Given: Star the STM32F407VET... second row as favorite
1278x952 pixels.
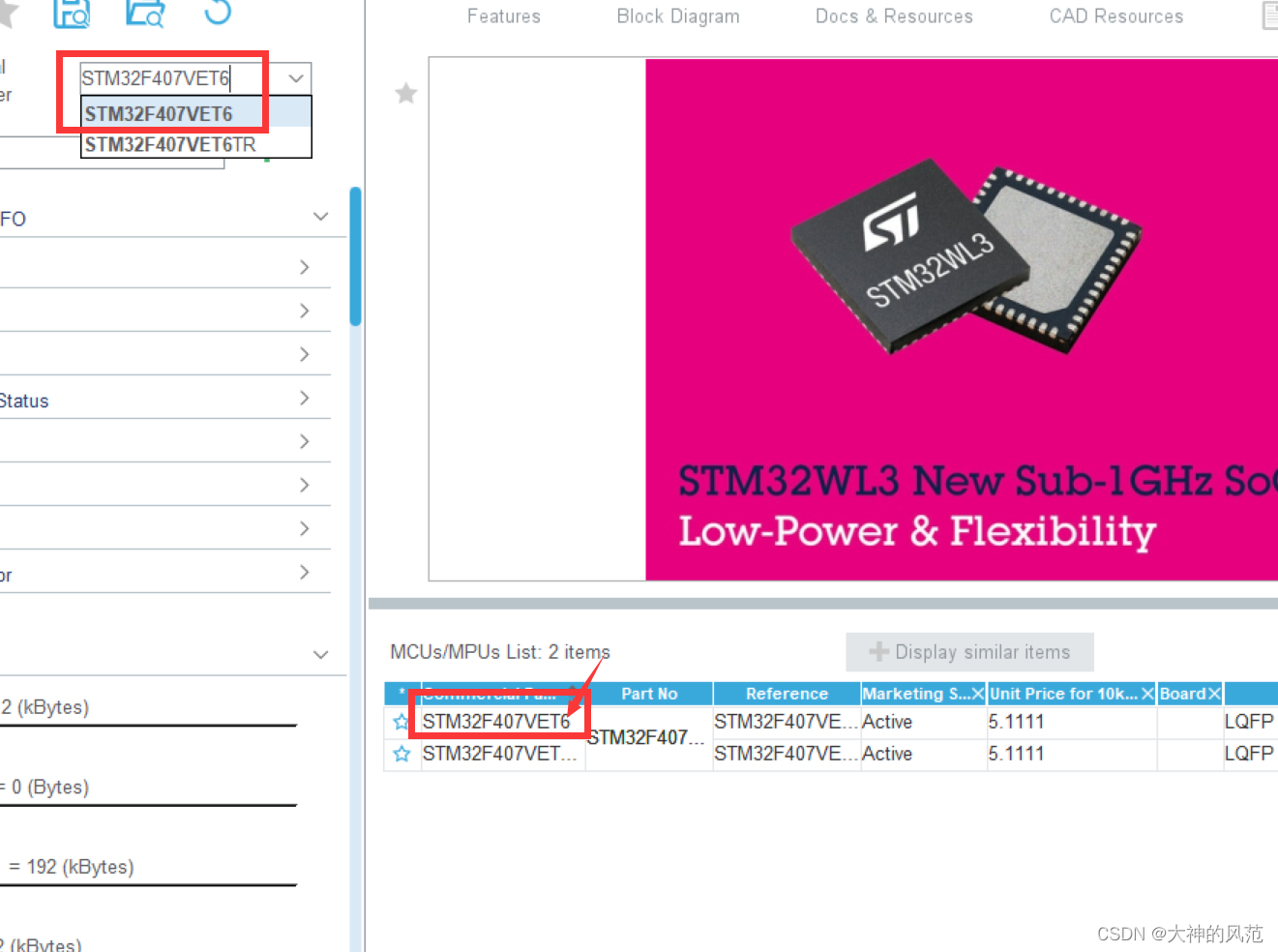Looking at the screenshot, I should click(401, 754).
